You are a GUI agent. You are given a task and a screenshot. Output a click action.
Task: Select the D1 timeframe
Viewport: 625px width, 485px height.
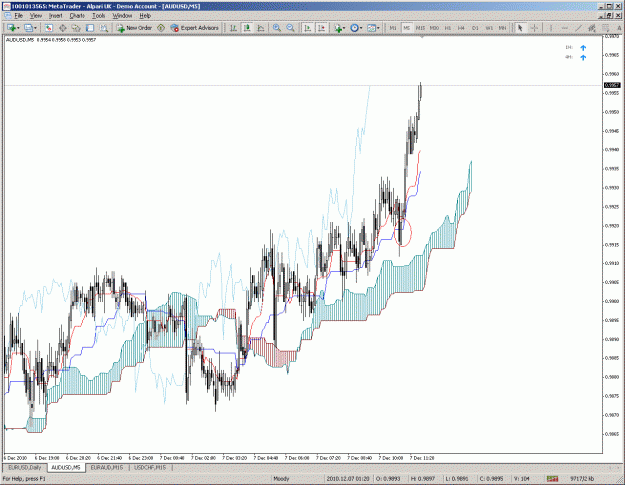[x=475, y=28]
